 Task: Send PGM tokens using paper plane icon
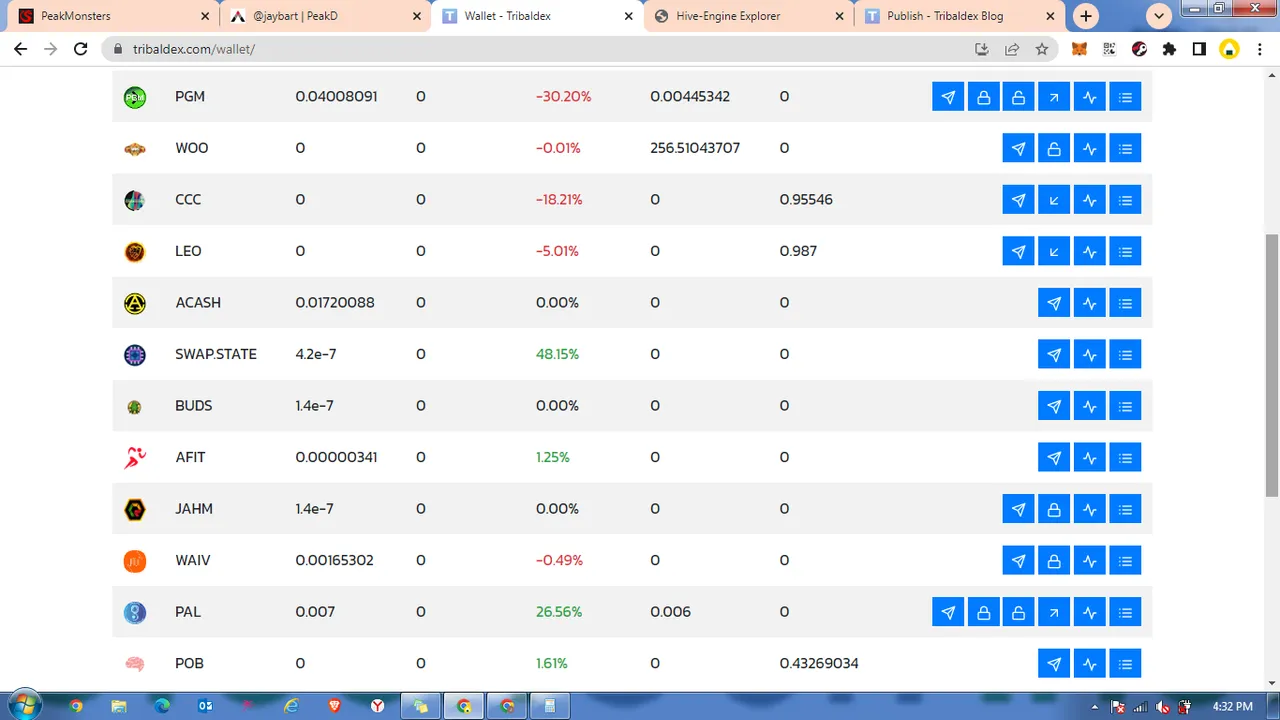click(x=948, y=97)
